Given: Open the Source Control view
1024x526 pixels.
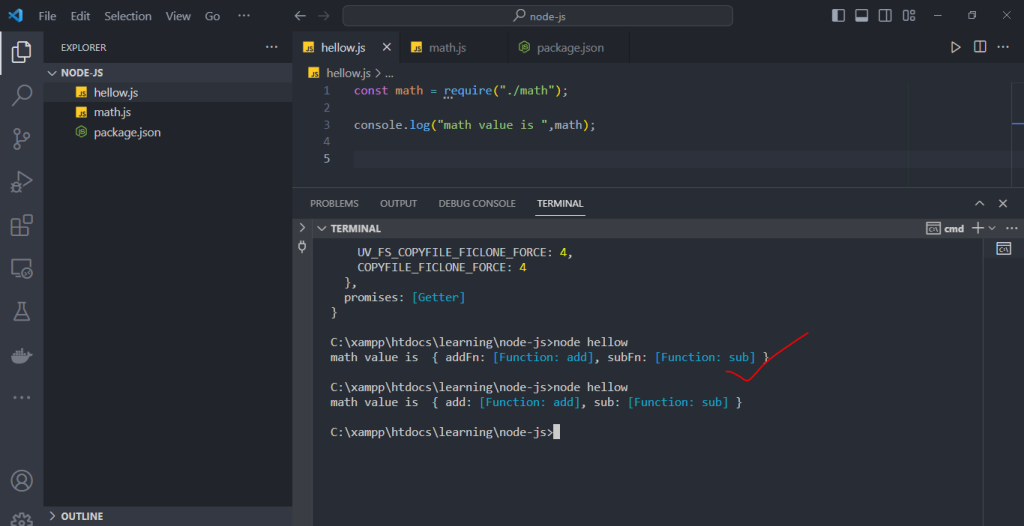Looking at the screenshot, I should [x=21, y=139].
